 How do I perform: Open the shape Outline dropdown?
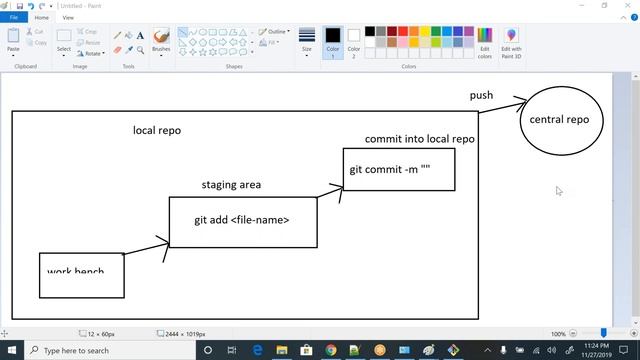274,31
